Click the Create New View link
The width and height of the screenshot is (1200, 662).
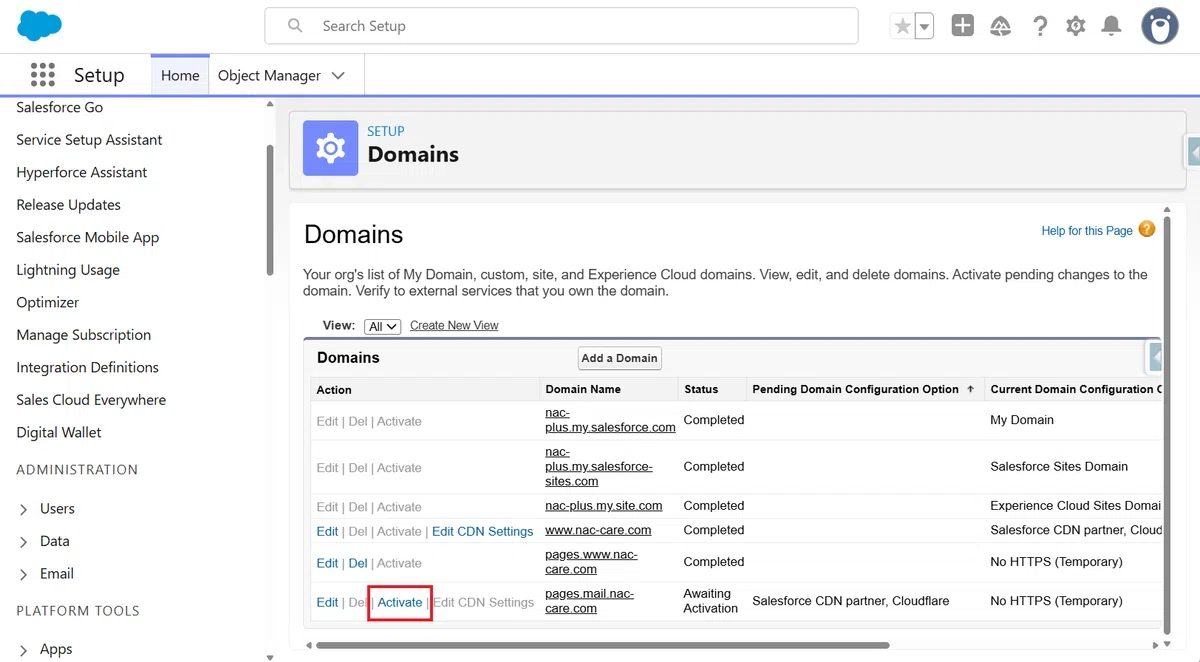(x=454, y=326)
